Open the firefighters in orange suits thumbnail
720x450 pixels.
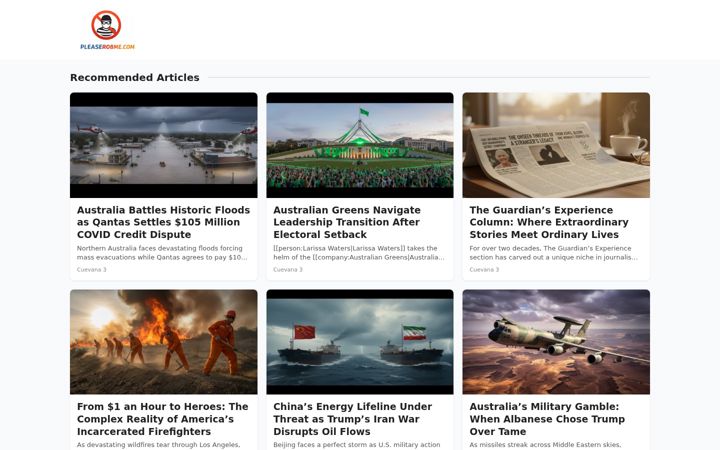coord(163,342)
